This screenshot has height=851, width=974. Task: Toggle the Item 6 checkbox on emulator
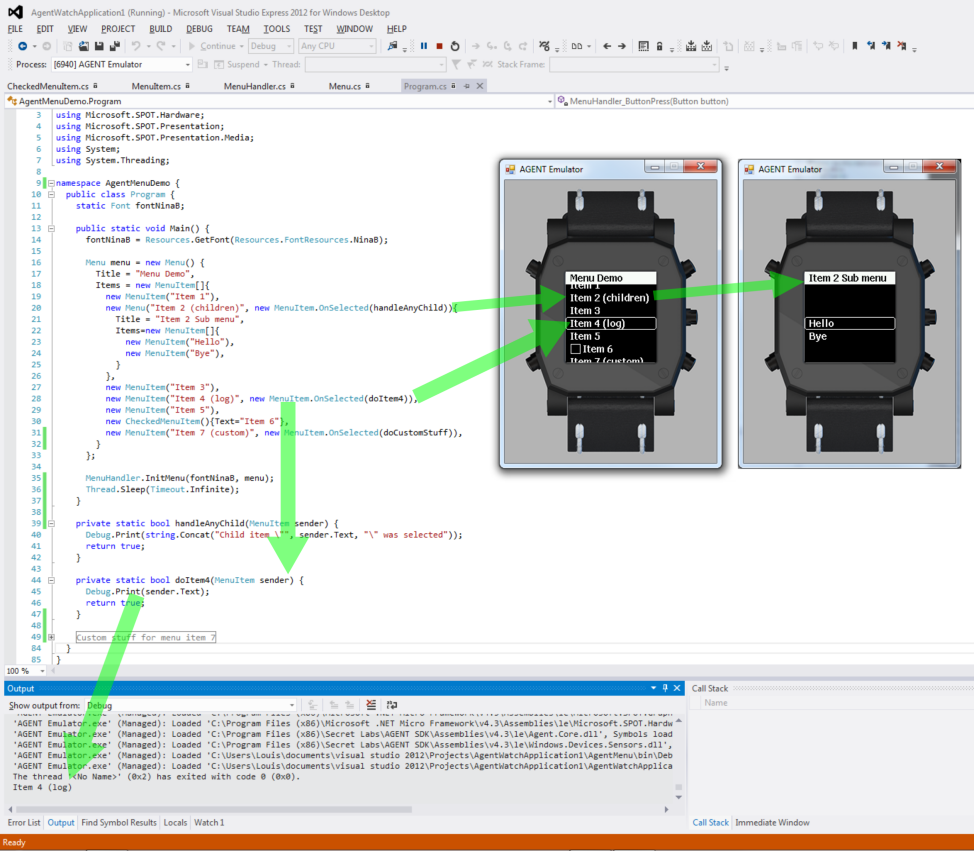(575, 349)
